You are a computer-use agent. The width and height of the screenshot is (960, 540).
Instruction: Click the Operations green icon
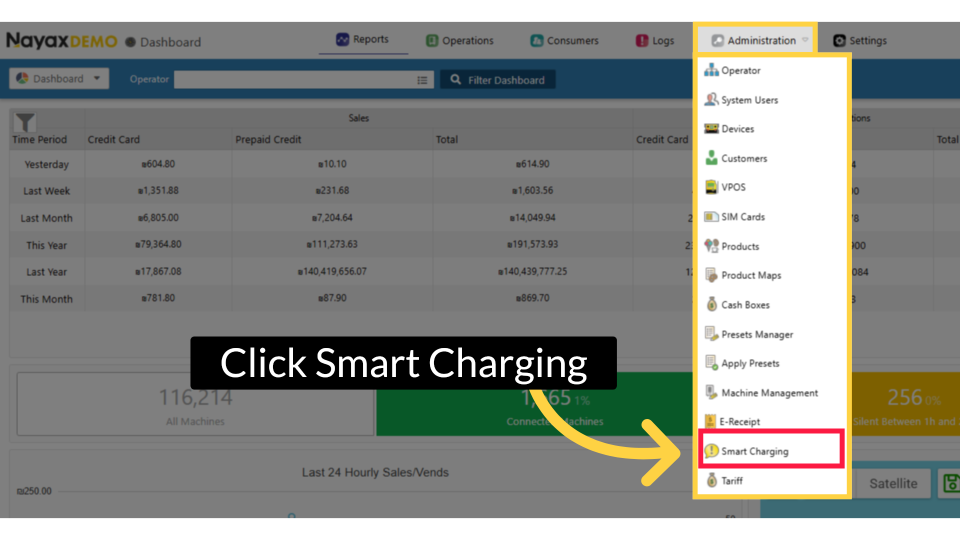432,40
